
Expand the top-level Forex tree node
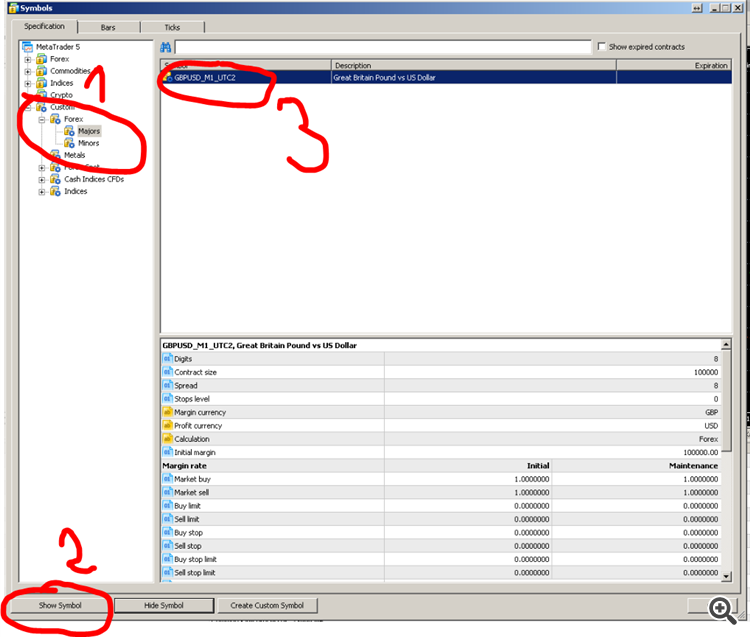coord(28,59)
